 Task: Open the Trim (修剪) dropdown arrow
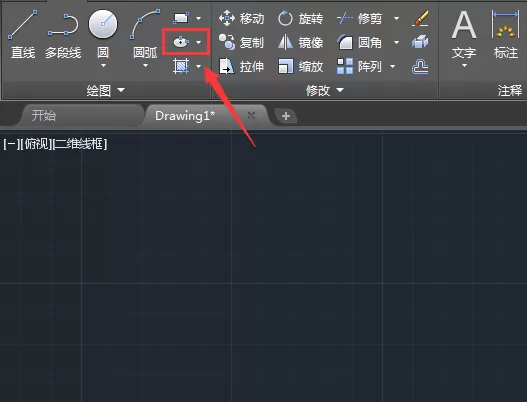(397, 18)
